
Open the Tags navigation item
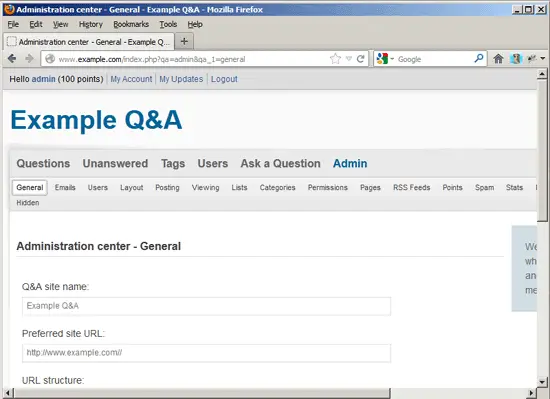(x=173, y=163)
